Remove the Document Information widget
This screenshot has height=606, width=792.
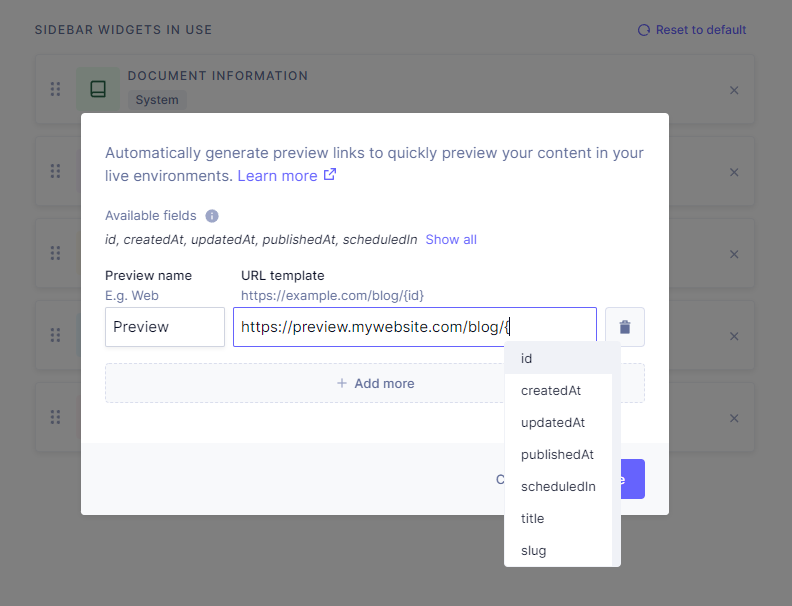point(734,90)
